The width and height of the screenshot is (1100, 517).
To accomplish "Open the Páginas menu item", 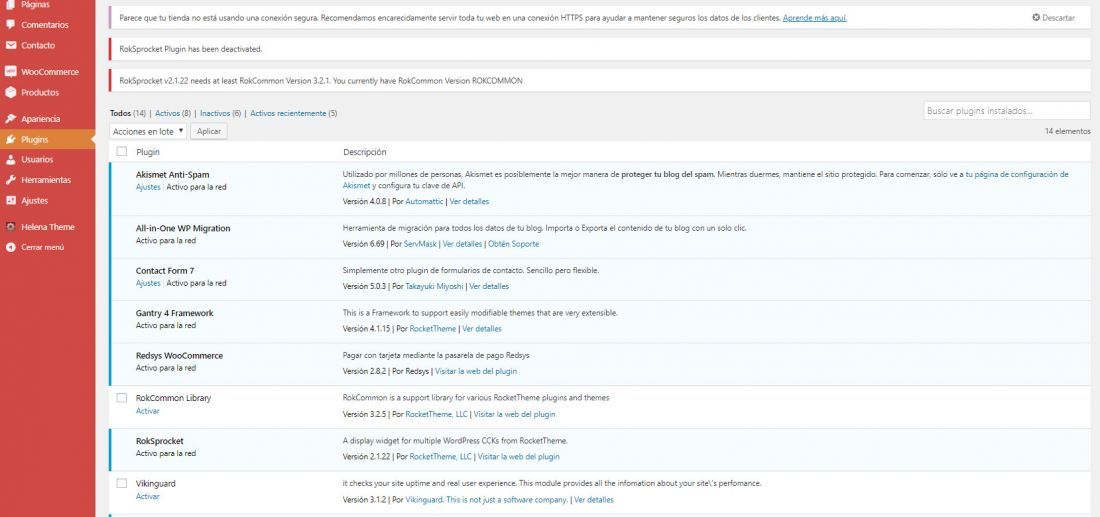I will click(x=35, y=4).
